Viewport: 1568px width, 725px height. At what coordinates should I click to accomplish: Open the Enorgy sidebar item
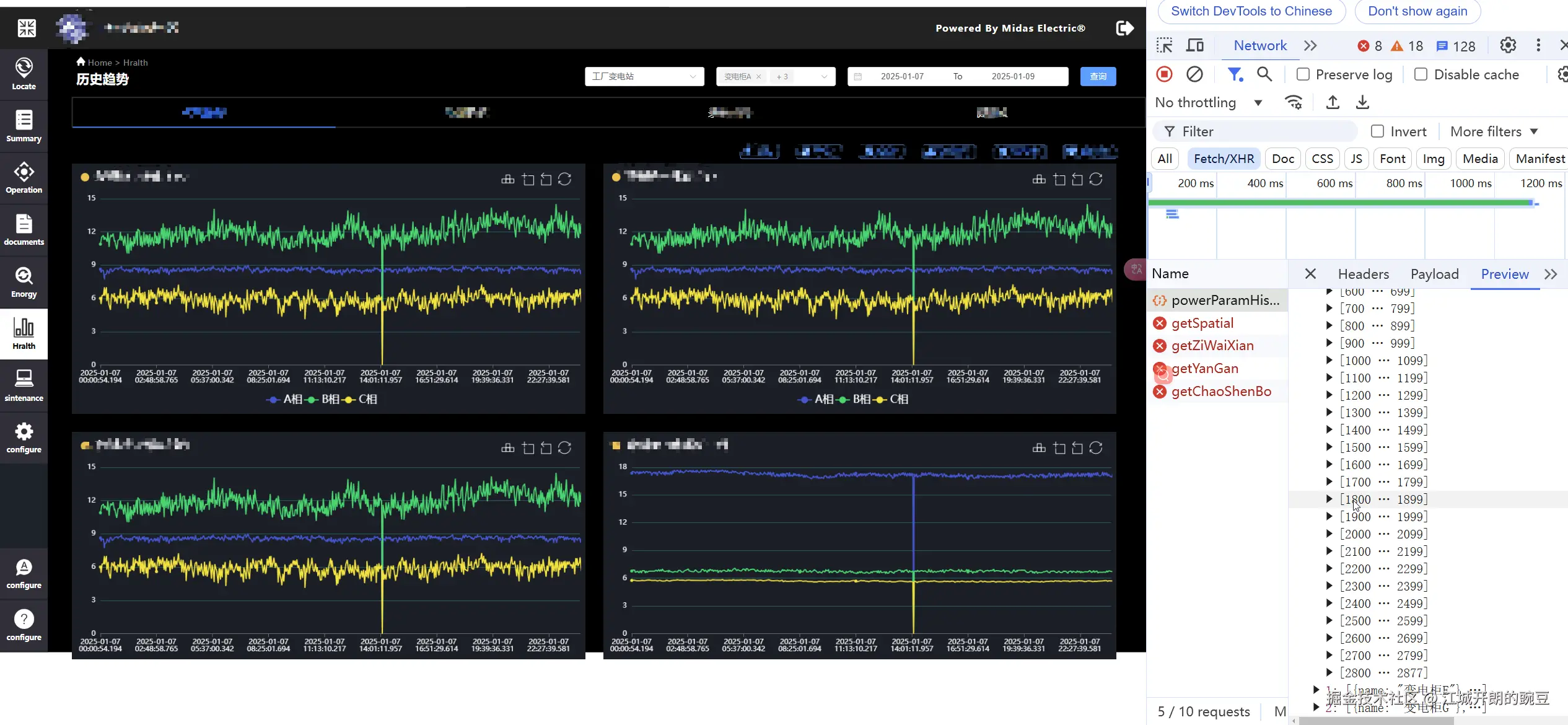24,282
